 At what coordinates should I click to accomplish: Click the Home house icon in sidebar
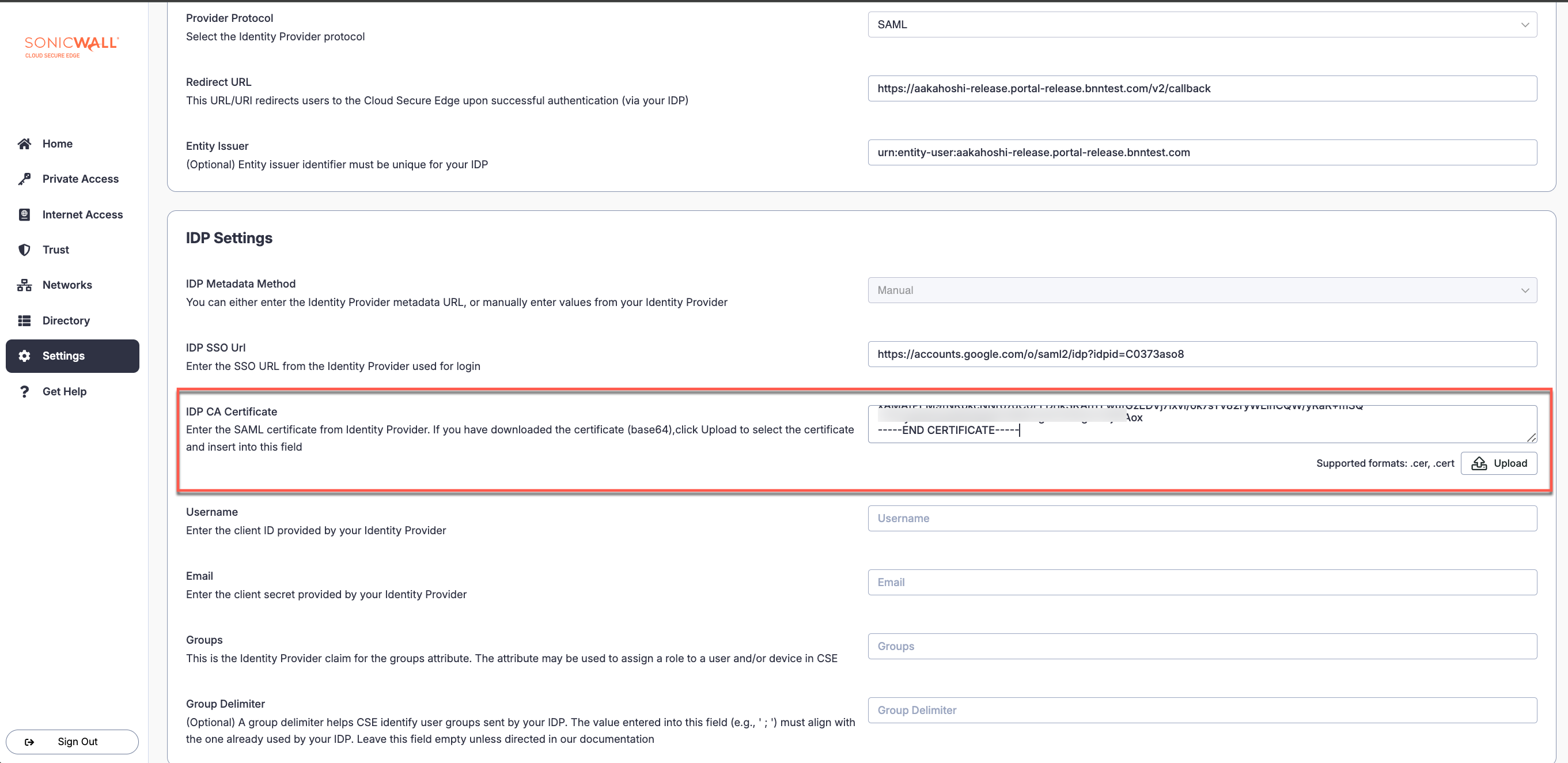click(x=24, y=143)
